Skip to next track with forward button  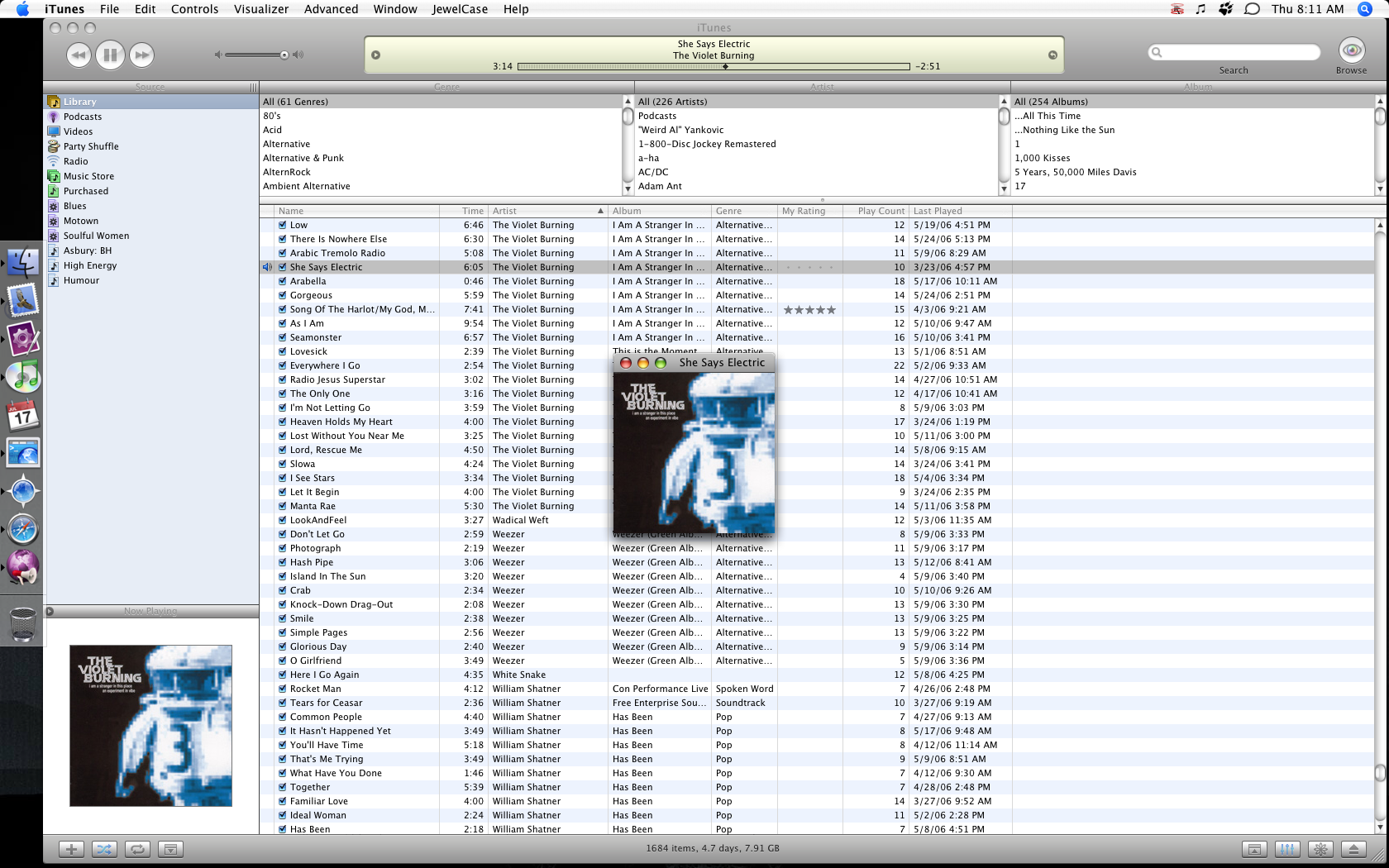[142, 55]
